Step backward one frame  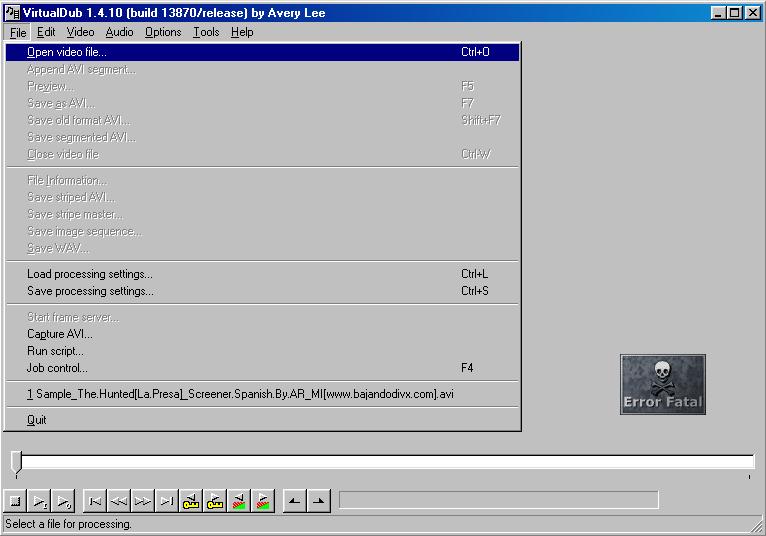click(119, 501)
